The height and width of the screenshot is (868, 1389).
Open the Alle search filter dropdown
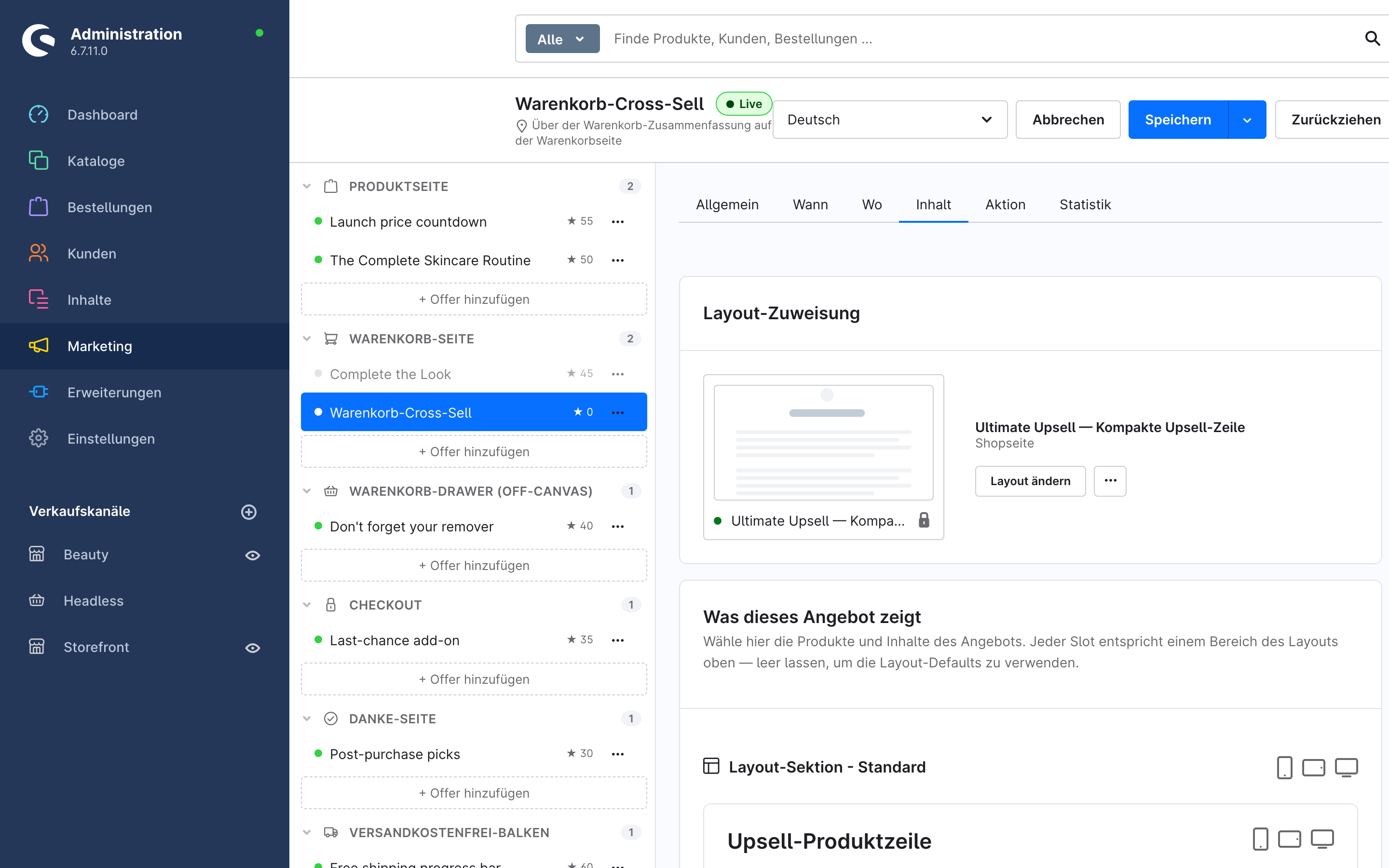(562, 39)
